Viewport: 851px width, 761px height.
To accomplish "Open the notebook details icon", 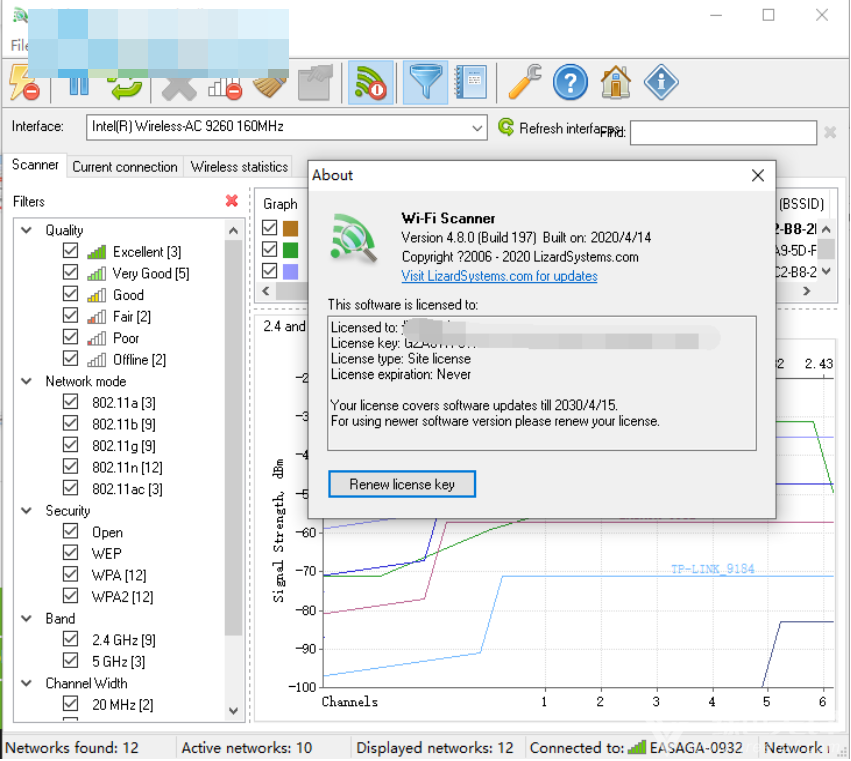I will [x=471, y=83].
